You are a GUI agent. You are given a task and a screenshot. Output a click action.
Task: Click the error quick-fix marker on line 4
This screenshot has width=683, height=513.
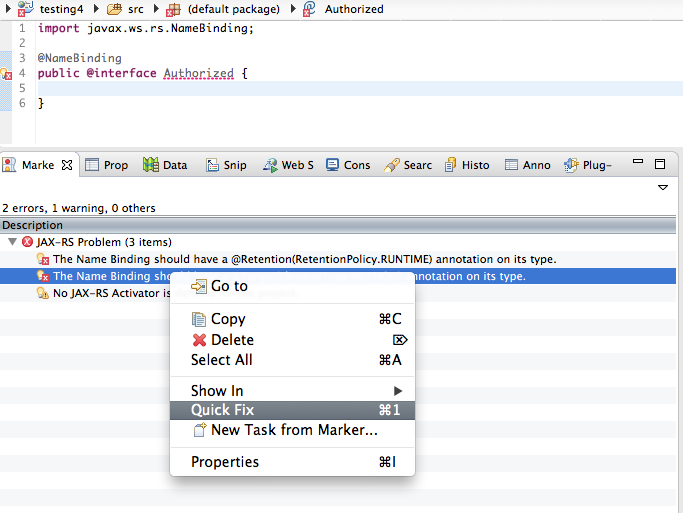pos(6,74)
